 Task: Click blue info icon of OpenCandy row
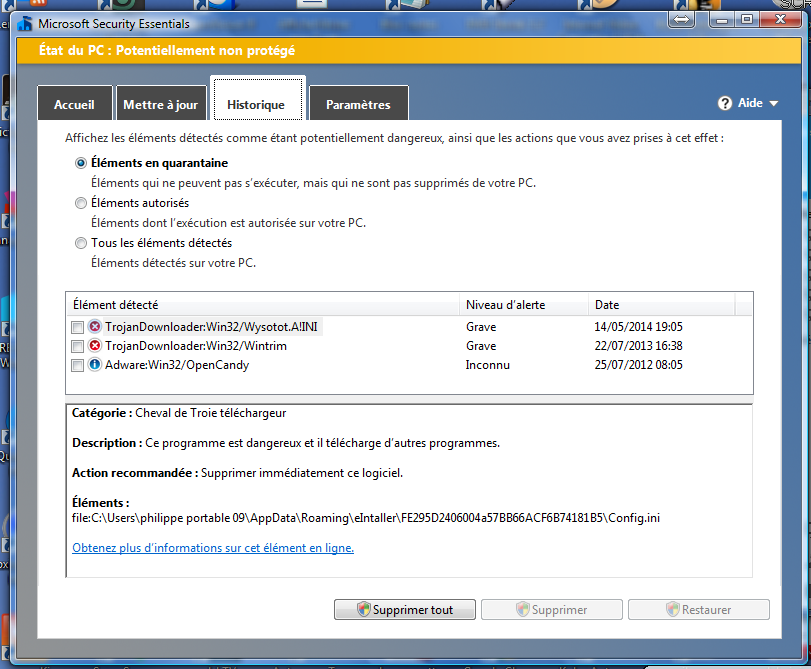tap(95, 364)
